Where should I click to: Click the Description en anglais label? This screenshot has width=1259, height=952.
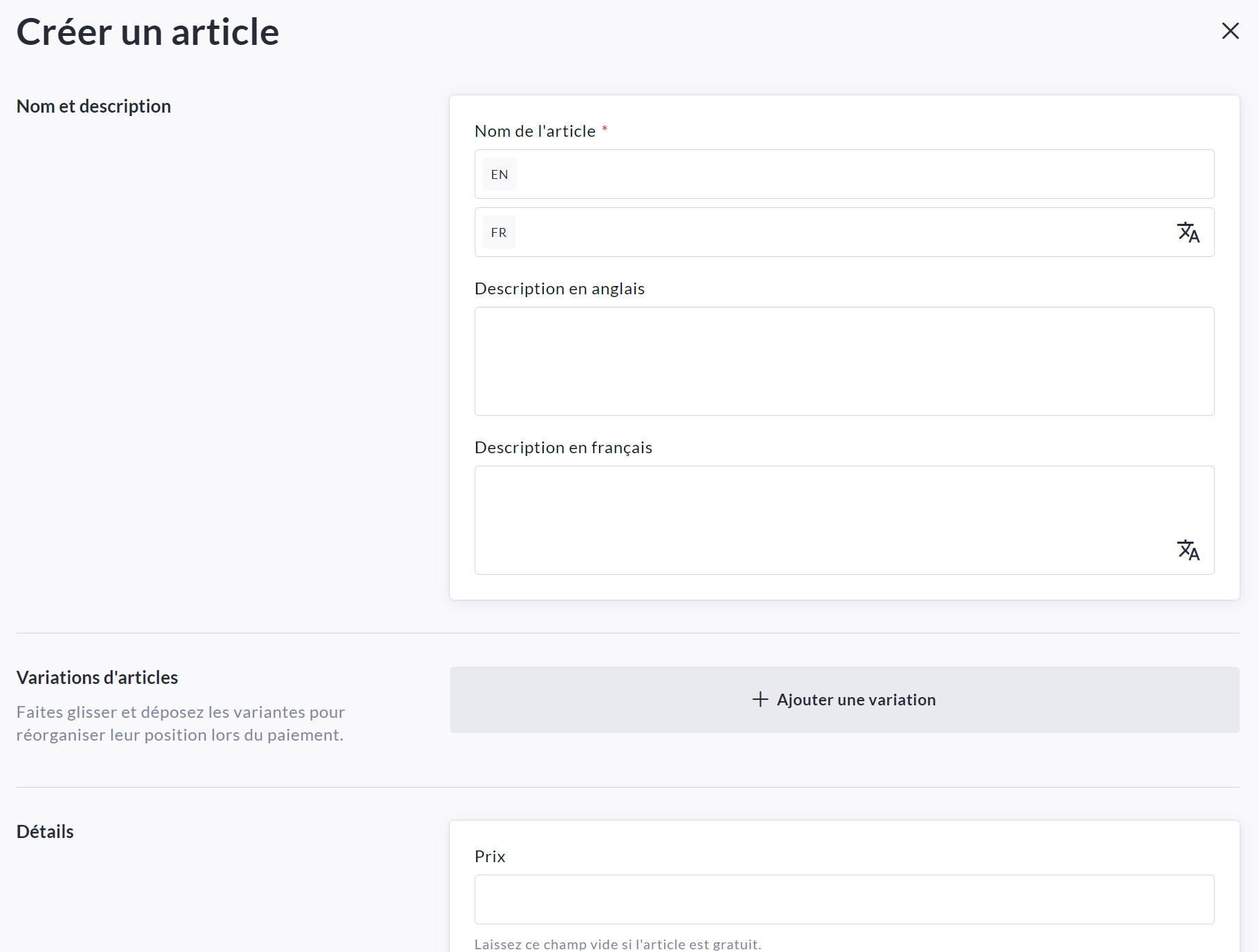559,289
